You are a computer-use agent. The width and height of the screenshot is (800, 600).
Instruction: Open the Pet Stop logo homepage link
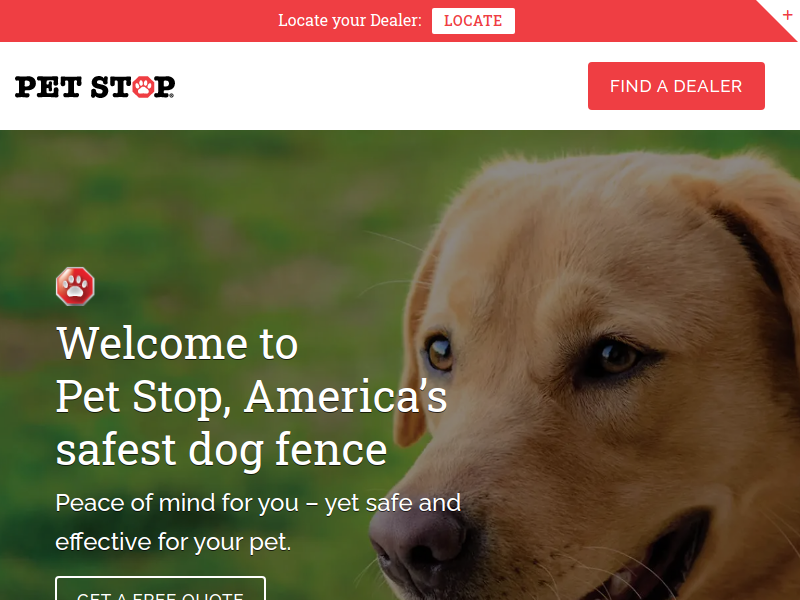pos(95,87)
